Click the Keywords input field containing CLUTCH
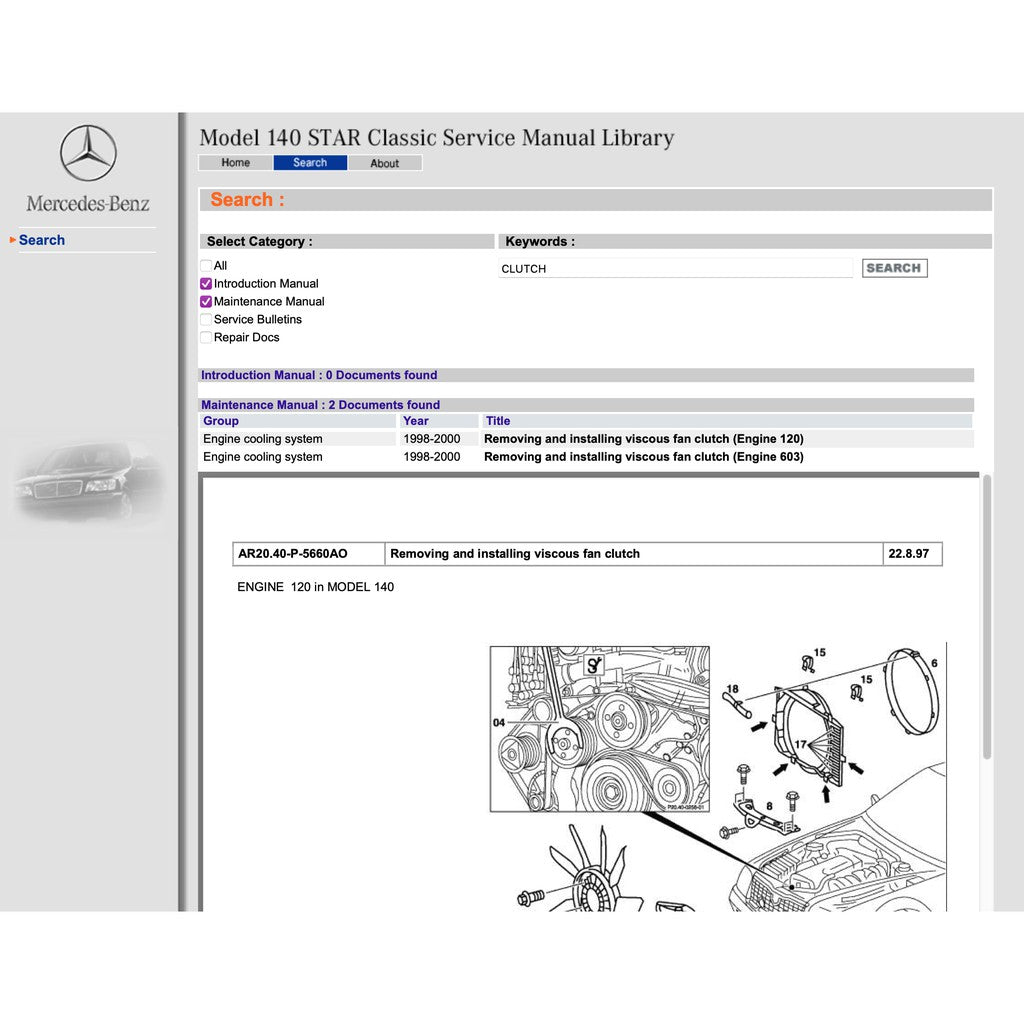 coord(675,268)
